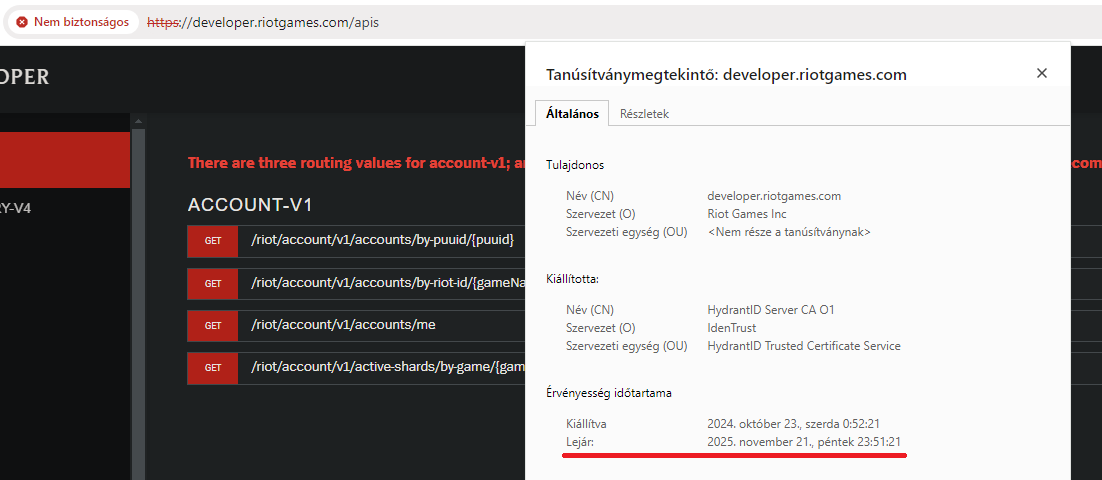Click the red routing values warning text

click(x=356, y=163)
